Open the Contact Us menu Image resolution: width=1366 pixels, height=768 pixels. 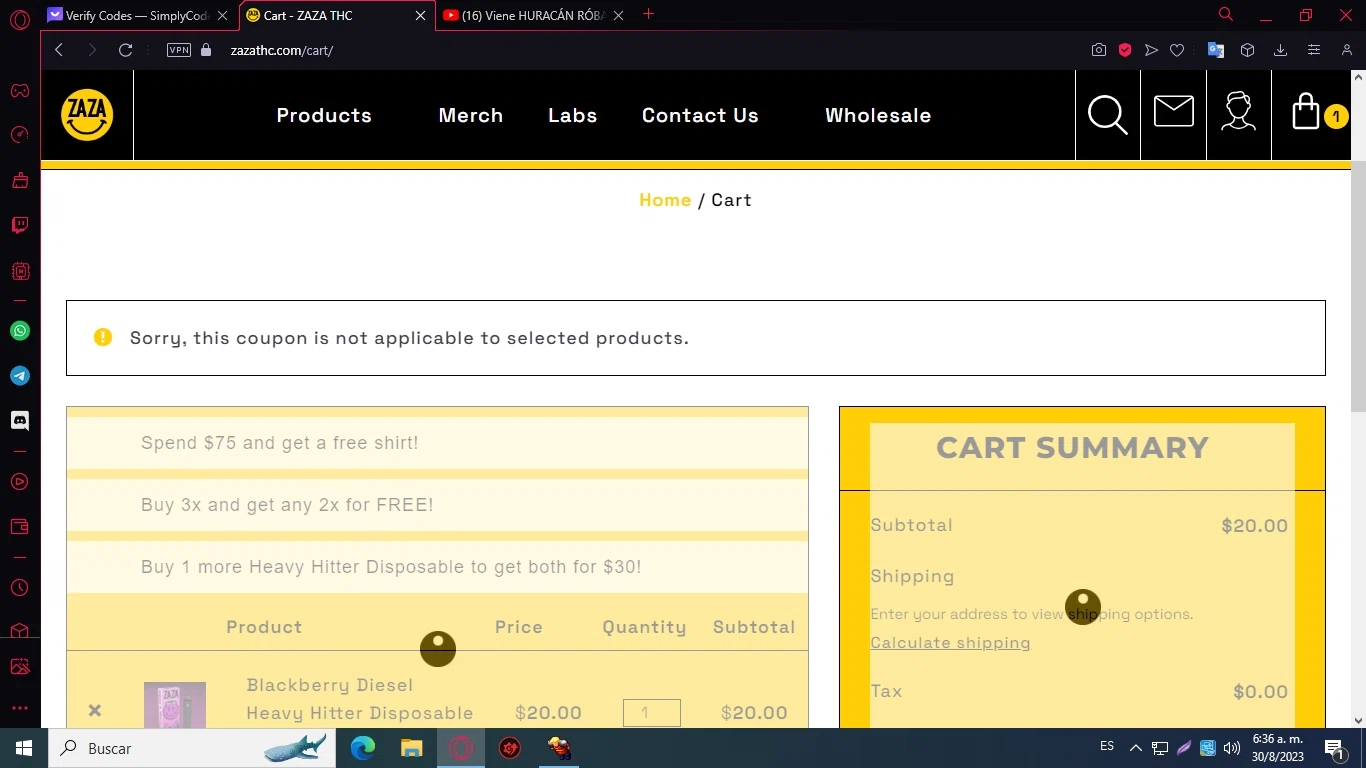point(700,115)
